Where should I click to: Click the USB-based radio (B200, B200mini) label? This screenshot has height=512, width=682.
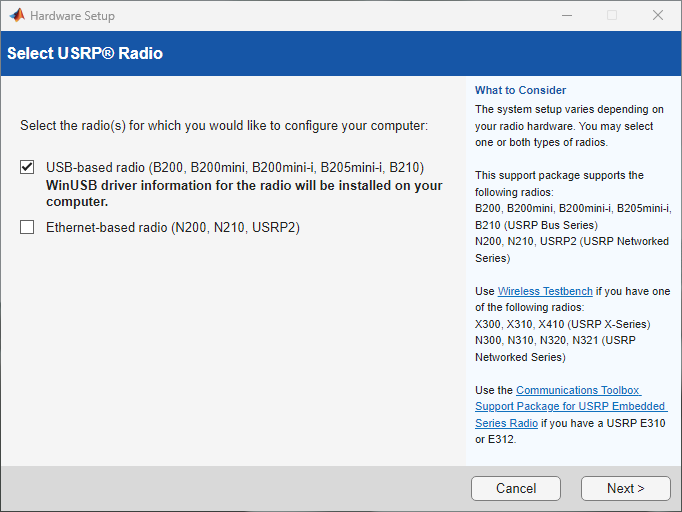click(x=235, y=167)
